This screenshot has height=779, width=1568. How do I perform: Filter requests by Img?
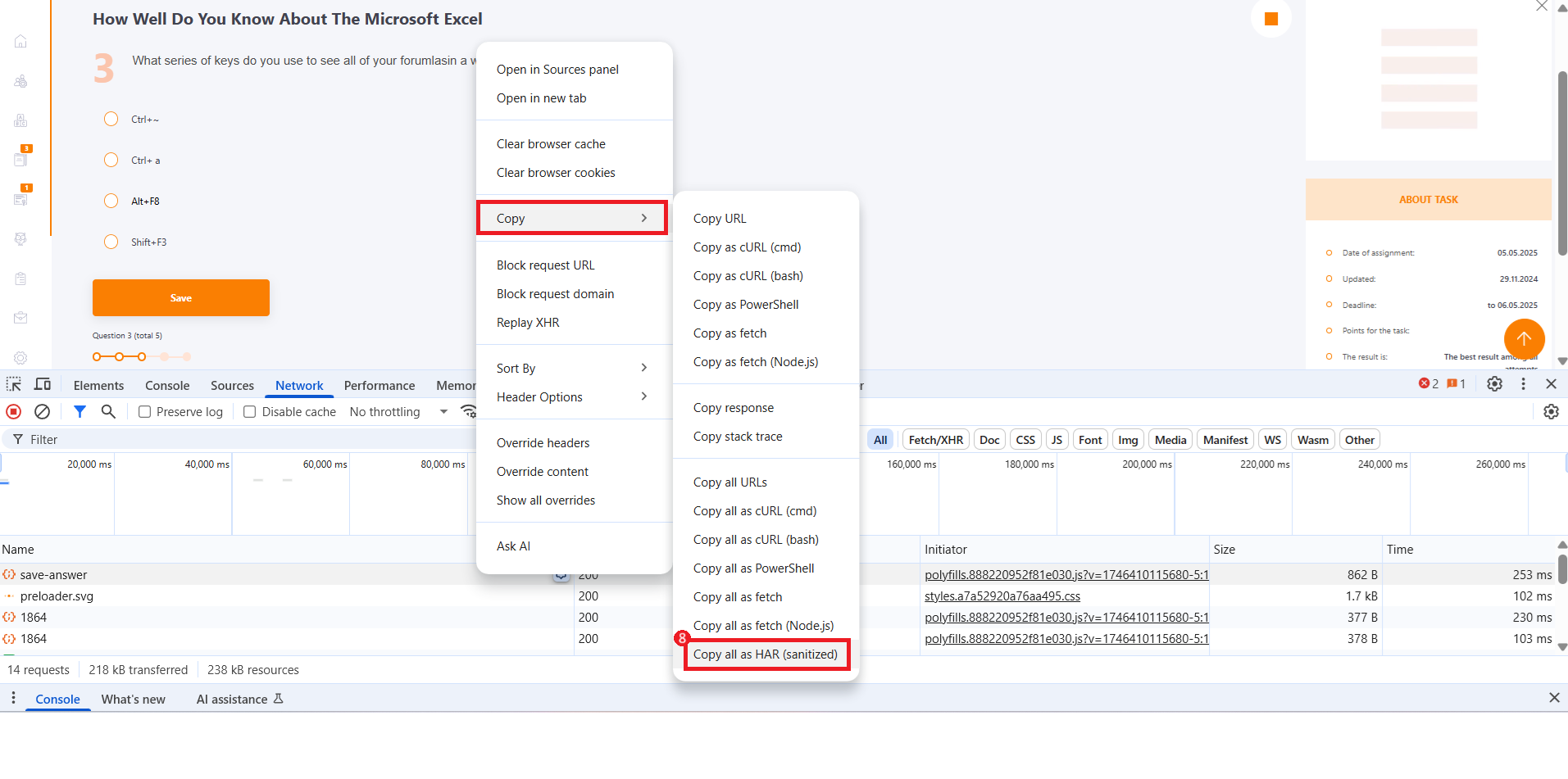point(1128,440)
